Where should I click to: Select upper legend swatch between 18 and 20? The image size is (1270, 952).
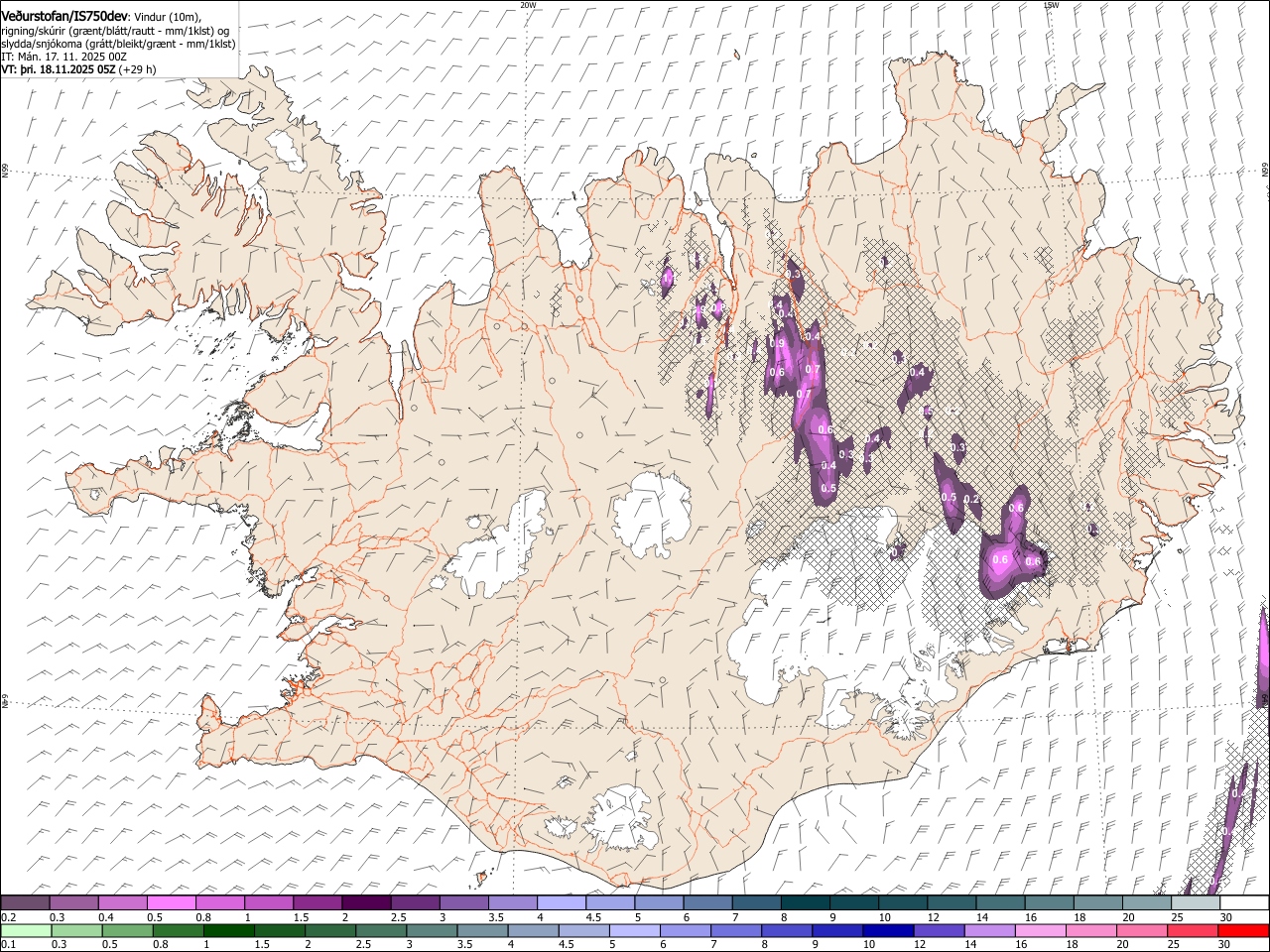(1096, 903)
